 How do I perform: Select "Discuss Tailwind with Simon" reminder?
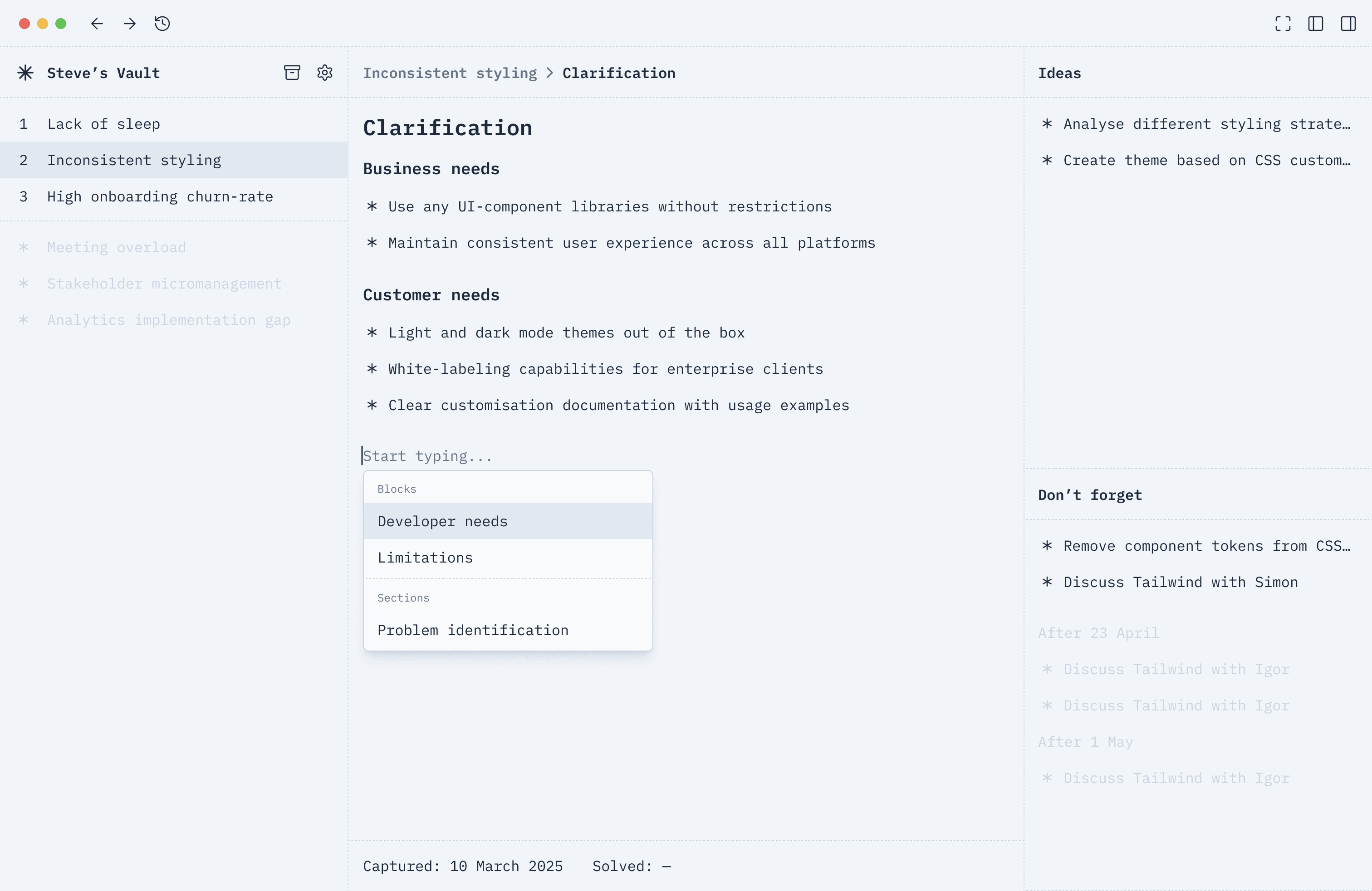coord(1180,582)
